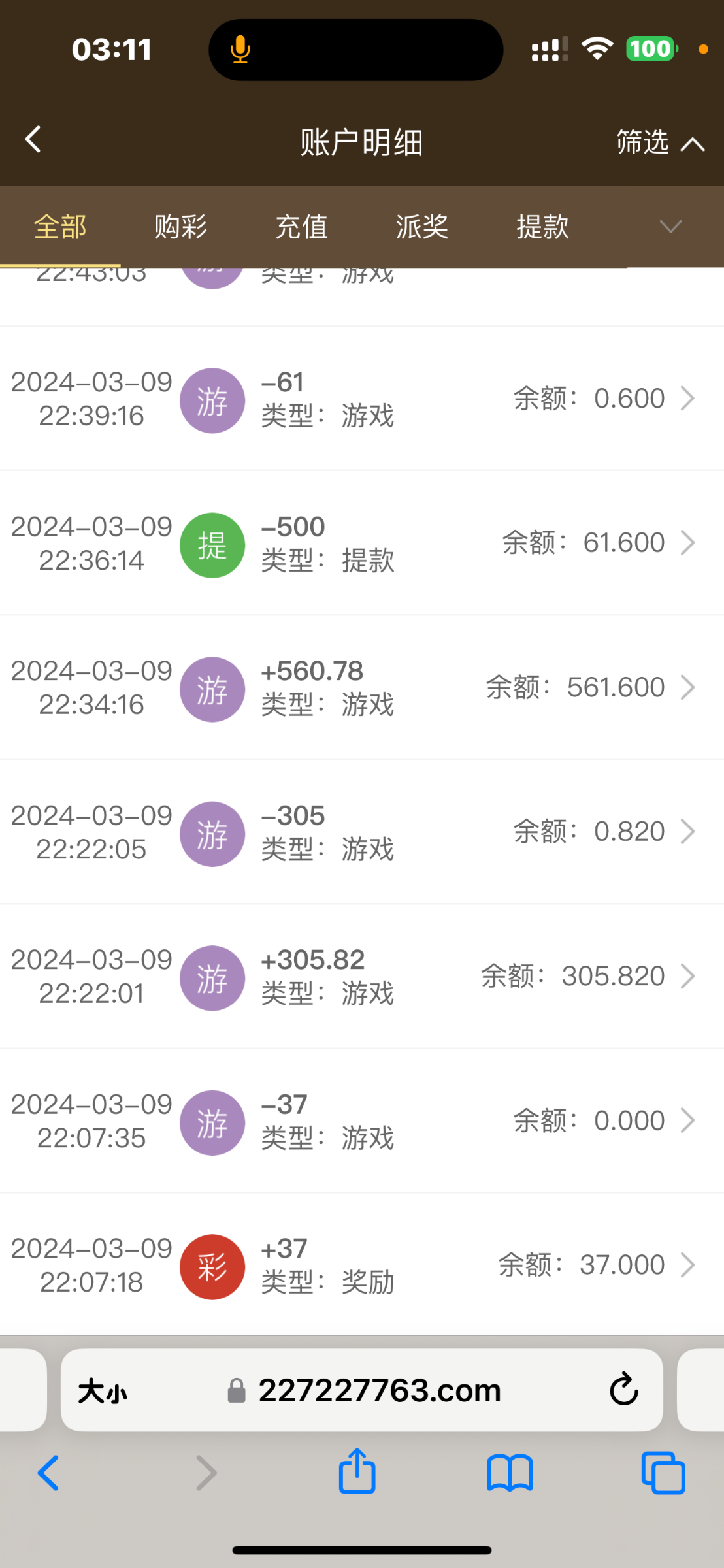724x1568 pixels.
Task: Tap the green 提 withdrawal icon
Action: (212, 545)
